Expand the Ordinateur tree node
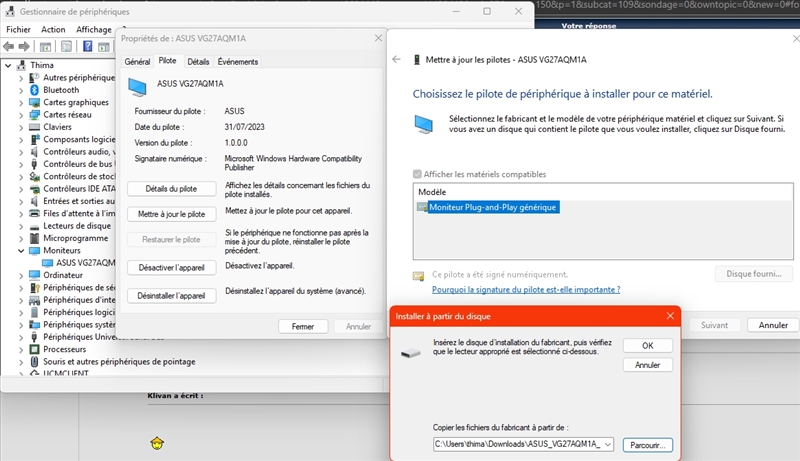The height and width of the screenshot is (461, 800). tap(21, 275)
